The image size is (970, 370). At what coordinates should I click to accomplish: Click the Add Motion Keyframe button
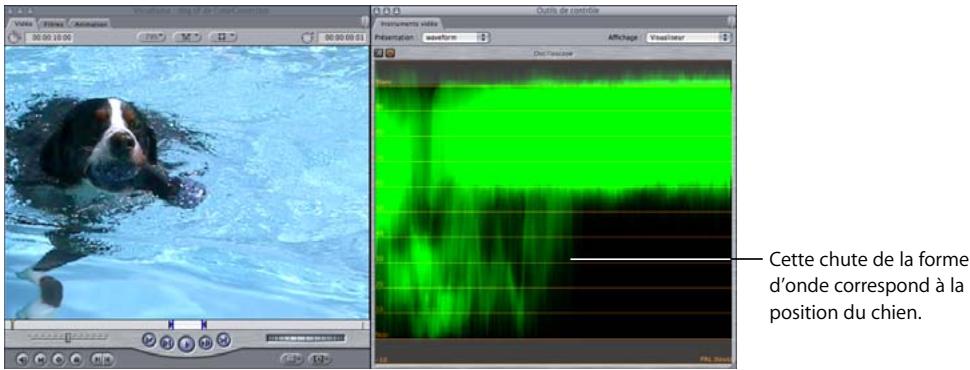58,358
